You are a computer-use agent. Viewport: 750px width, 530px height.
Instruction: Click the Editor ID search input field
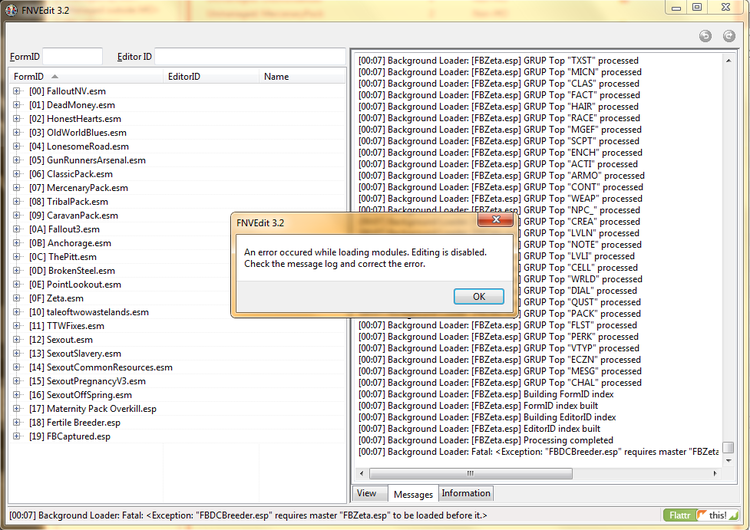(250, 56)
